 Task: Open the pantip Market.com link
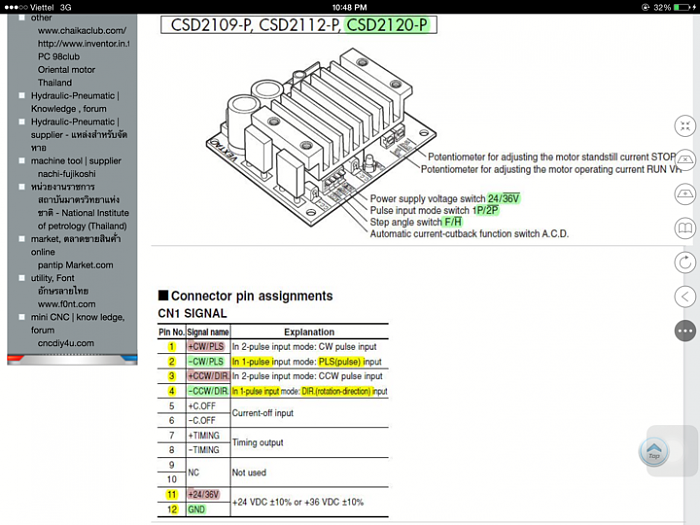coord(75,265)
